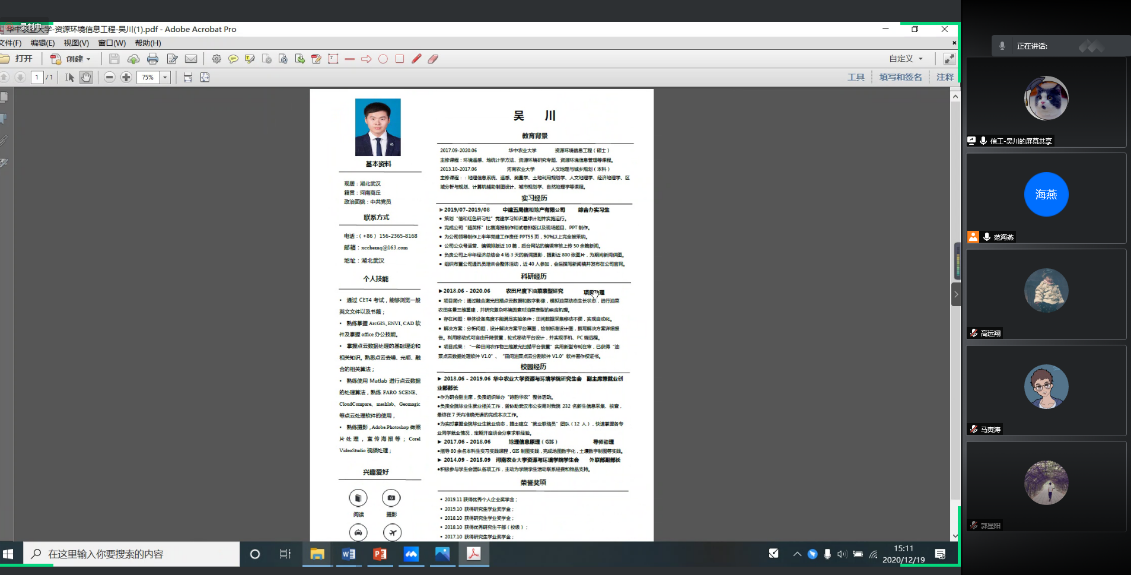Click the email envelope icon

pos(190,59)
